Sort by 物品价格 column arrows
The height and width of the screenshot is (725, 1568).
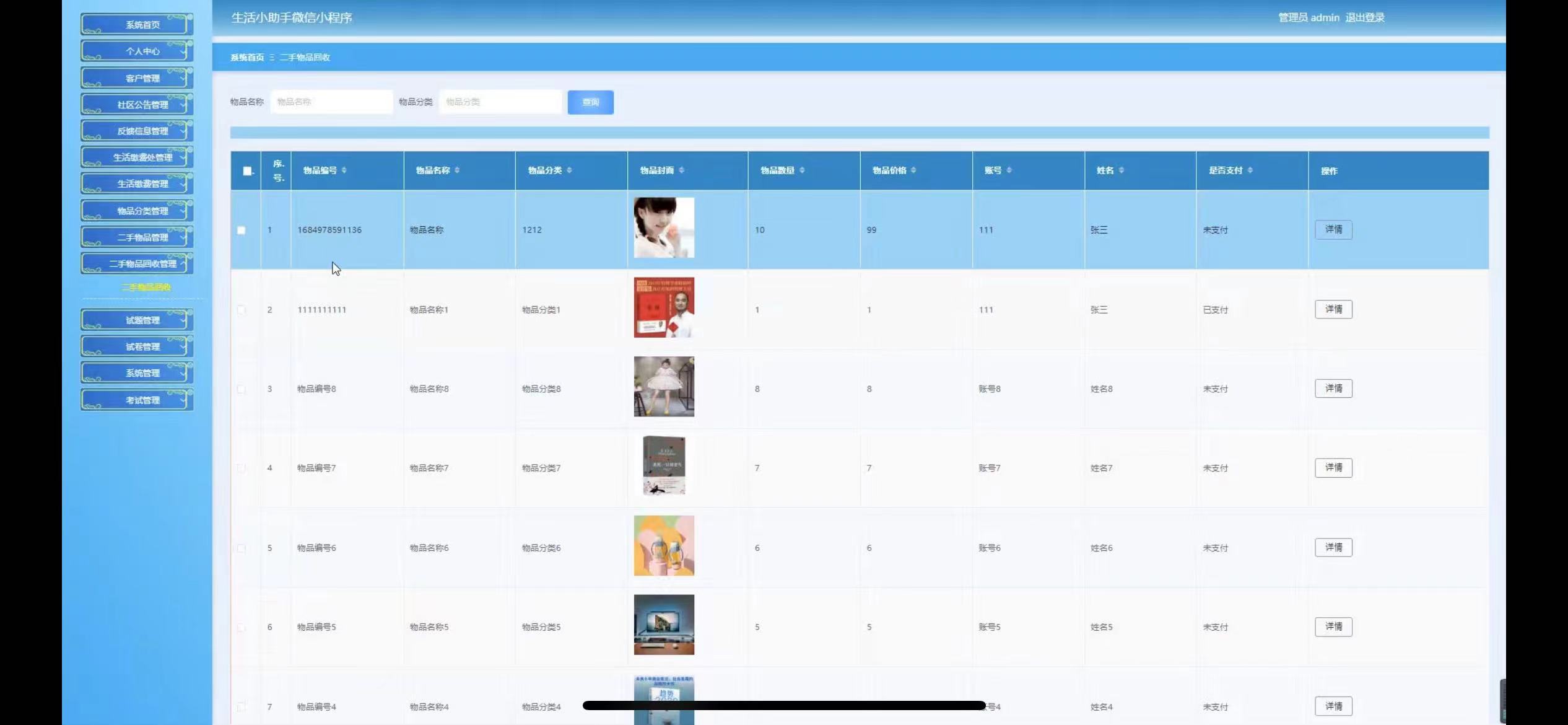pos(913,170)
